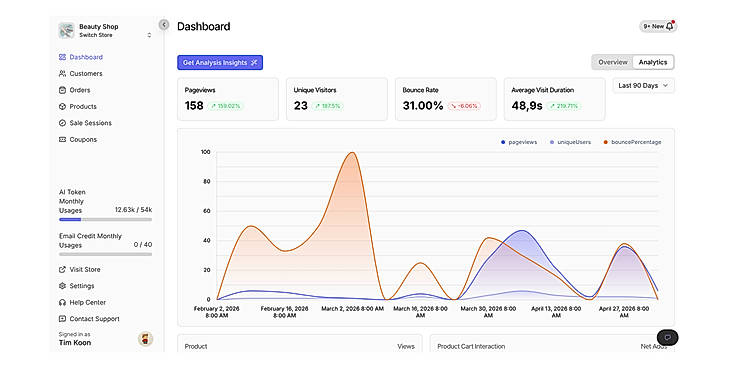Screen dimensions: 736x368
Task: Click the Pageviews 158 stat card
Action: pyautogui.click(x=228, y=99)
